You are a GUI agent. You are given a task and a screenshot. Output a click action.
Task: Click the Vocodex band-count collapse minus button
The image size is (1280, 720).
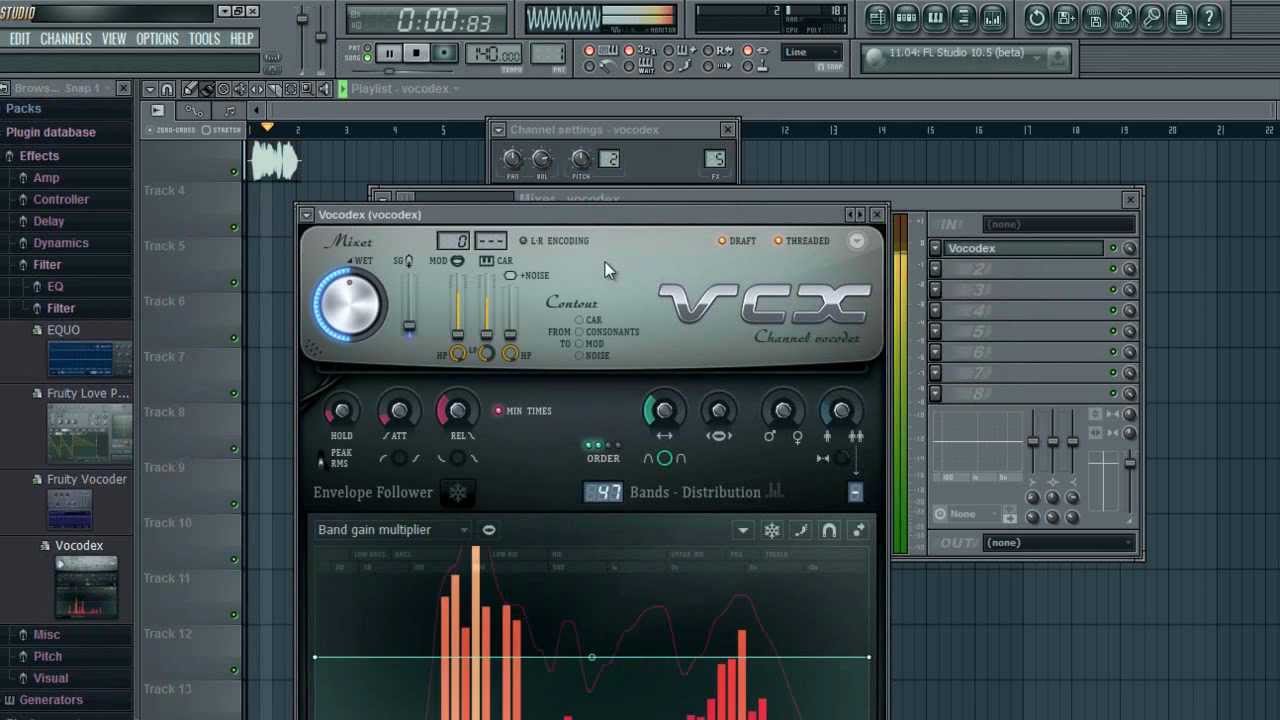click(x=855, y=492)
